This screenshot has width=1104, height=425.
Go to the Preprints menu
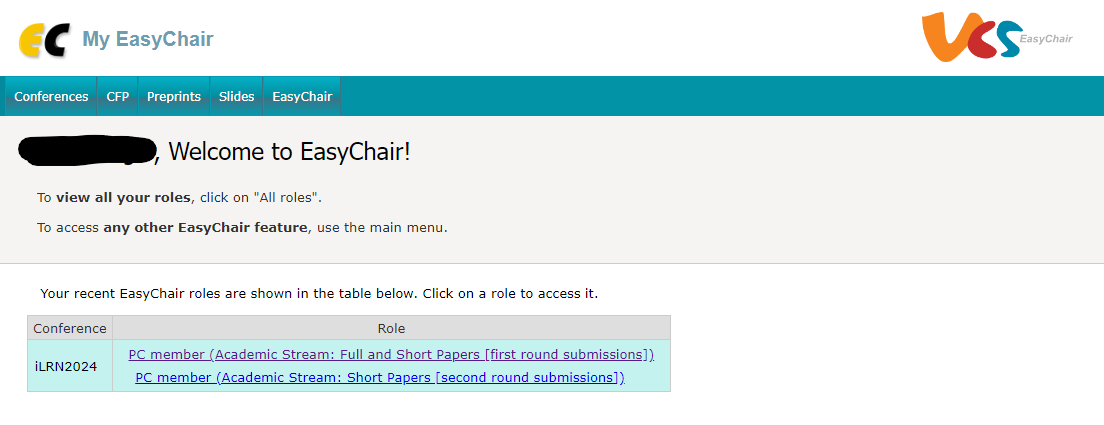(x=174, y=97)
